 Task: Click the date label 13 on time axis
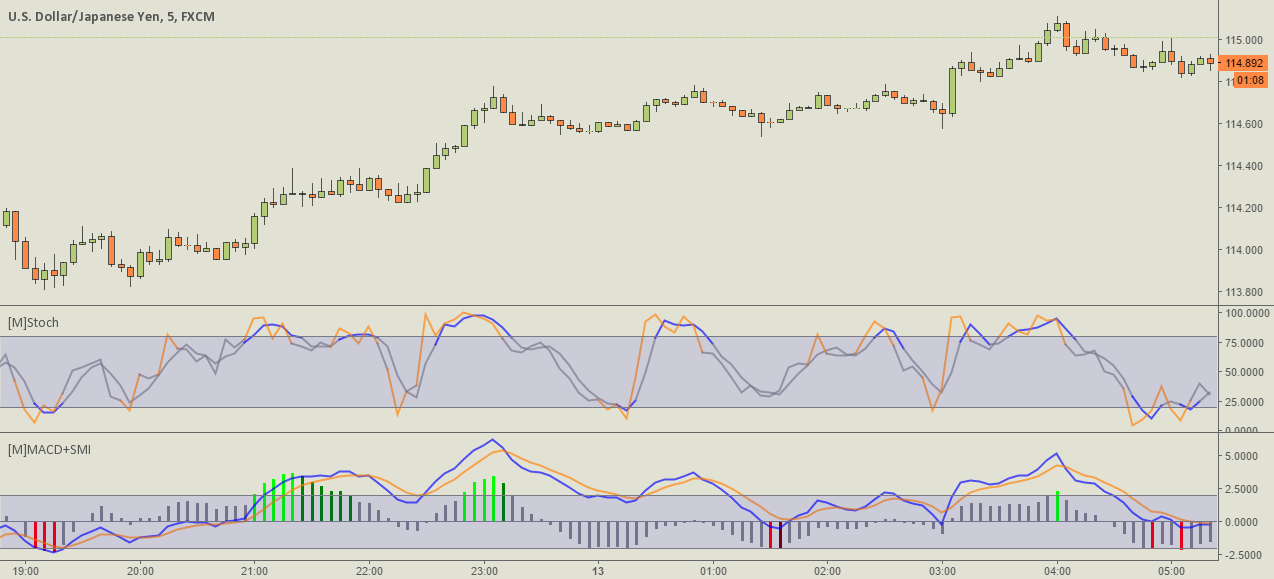(598, 572)
